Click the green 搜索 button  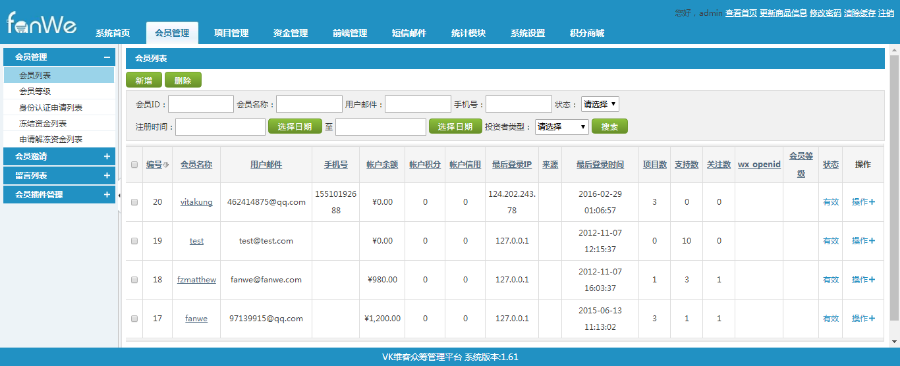click(610, 127)
